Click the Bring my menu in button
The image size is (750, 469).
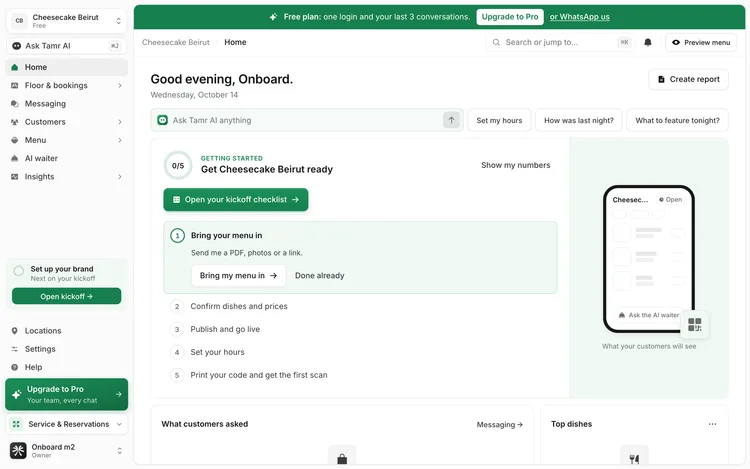click(x=239, y=276)
